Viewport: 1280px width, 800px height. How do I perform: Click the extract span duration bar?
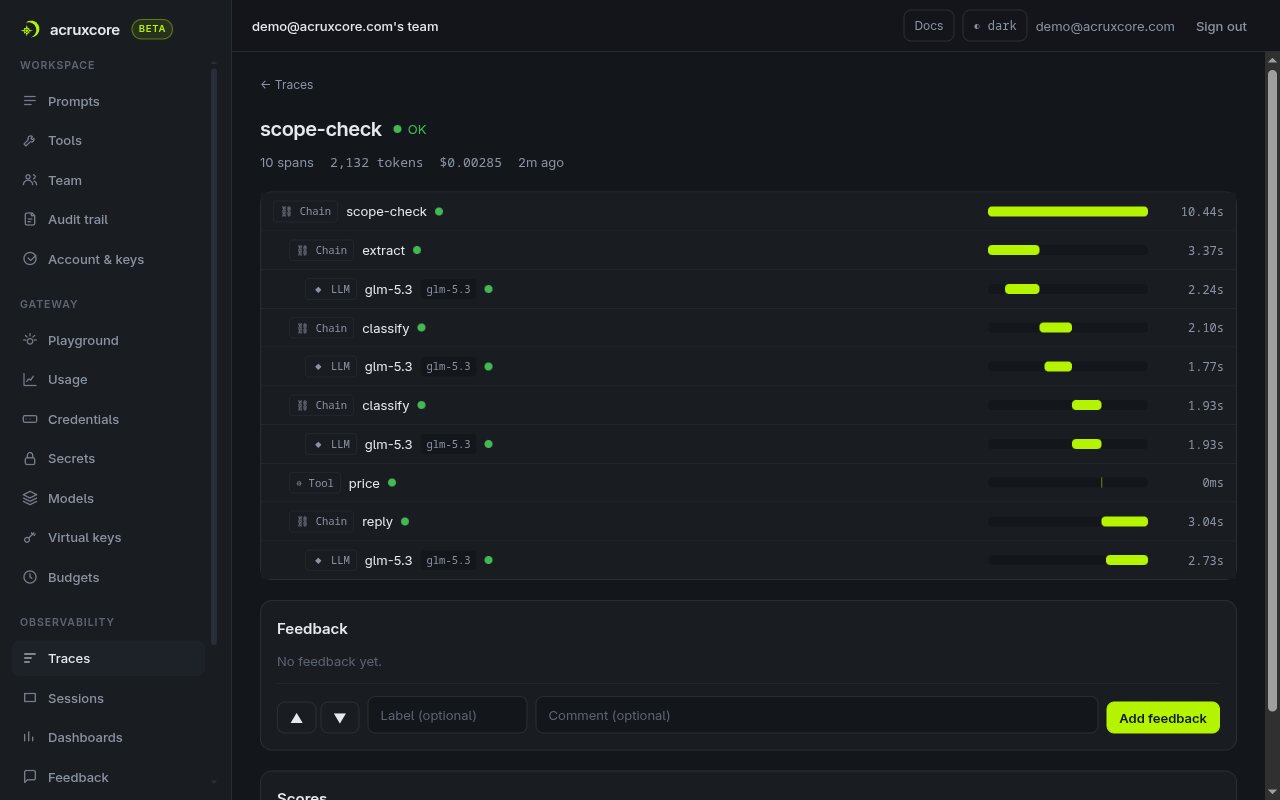[1014, 251]
